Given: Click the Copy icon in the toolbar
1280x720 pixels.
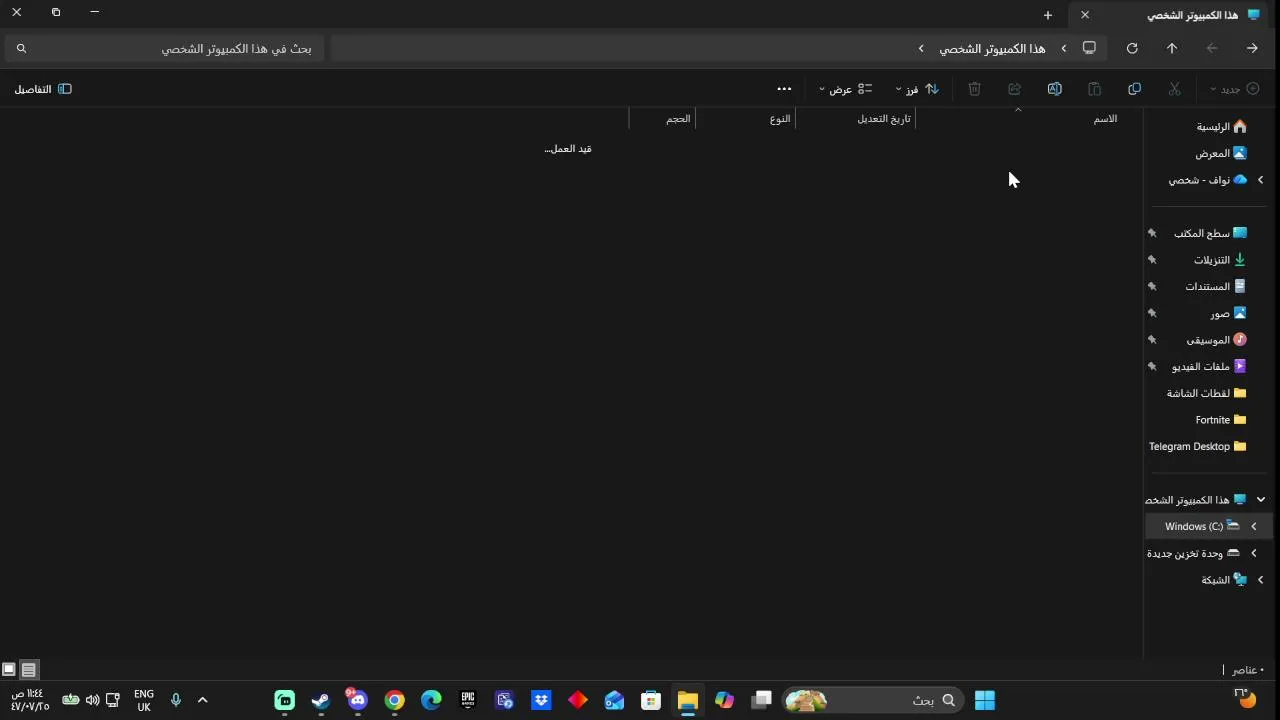Looking at the screenshot, I should point(1134,89).
